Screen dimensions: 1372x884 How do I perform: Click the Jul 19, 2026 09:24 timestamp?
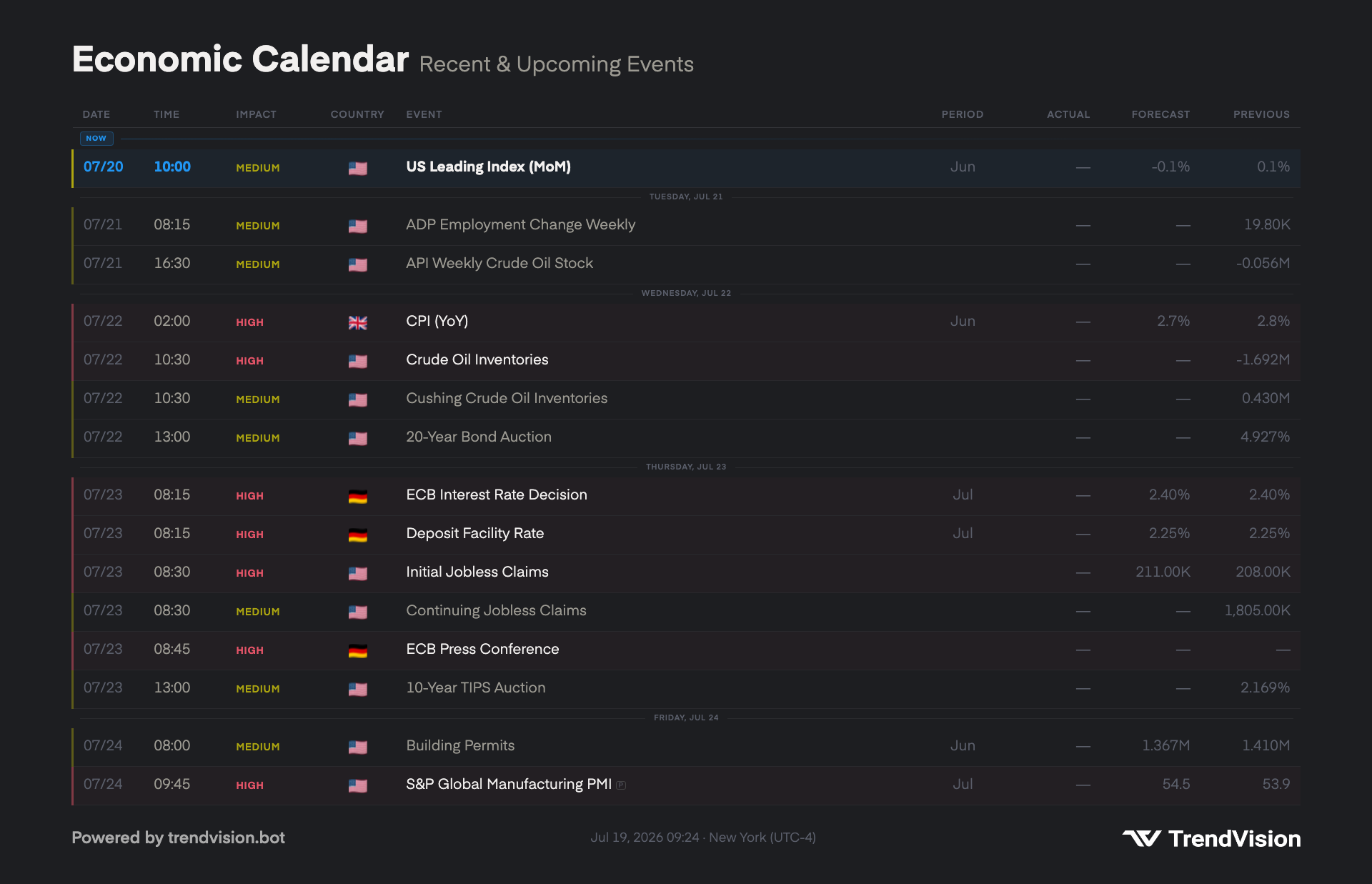coord(645,838)
